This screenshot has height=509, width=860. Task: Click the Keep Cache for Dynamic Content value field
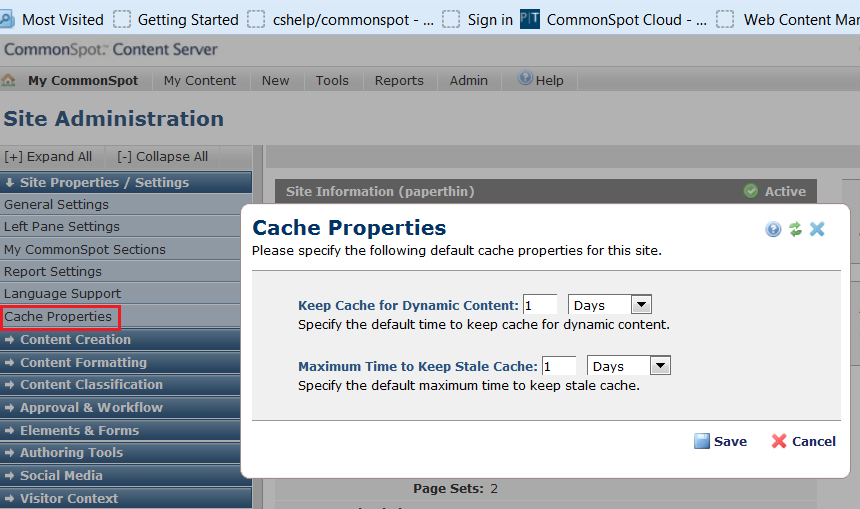540,305
